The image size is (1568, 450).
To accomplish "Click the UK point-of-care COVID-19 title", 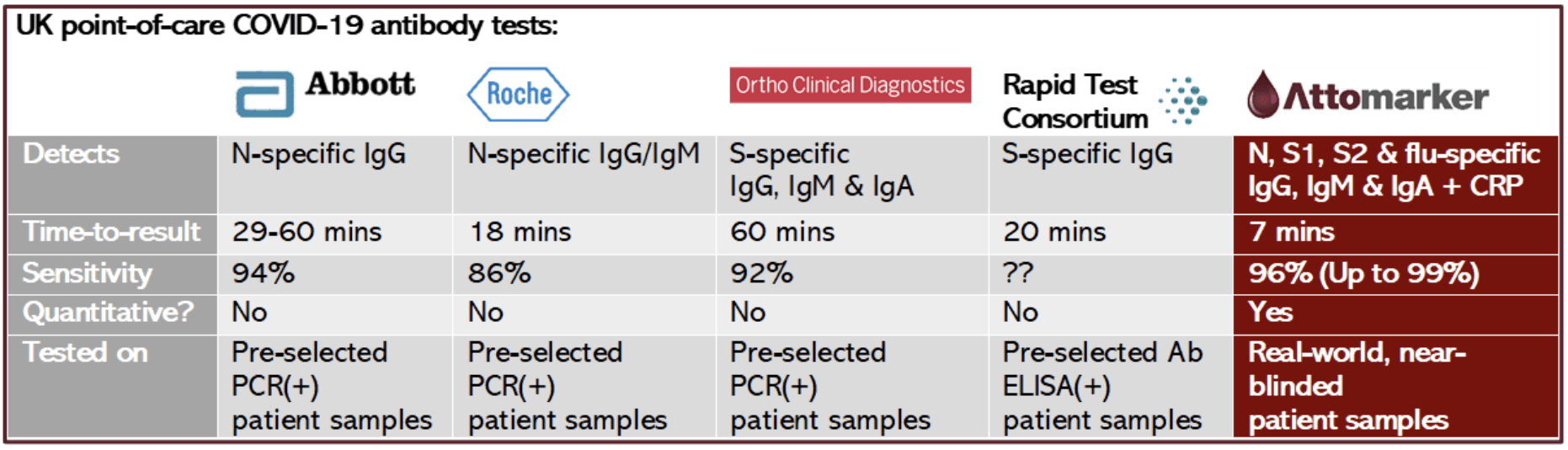I will (286, 25).
